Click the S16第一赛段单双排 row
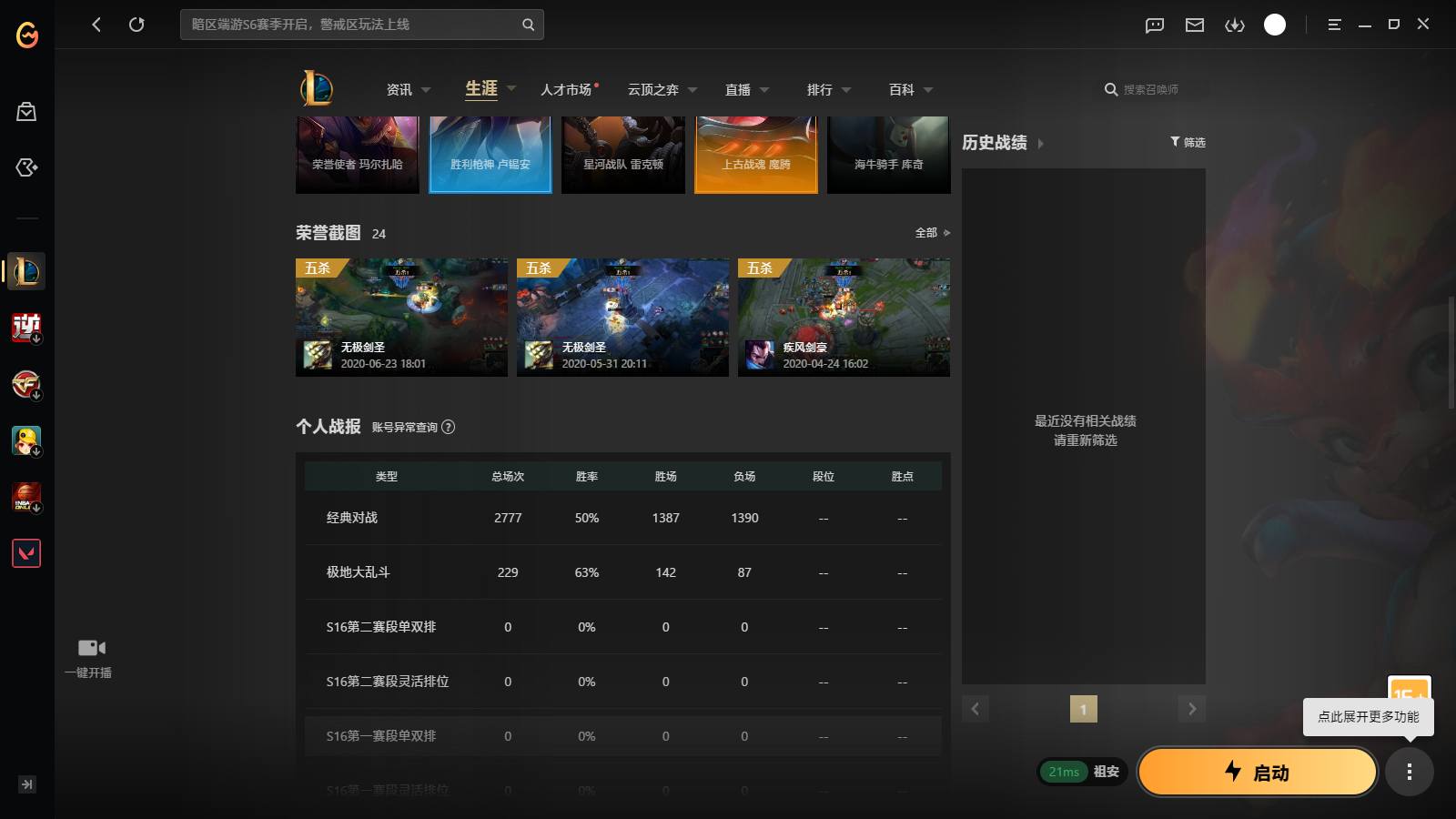This screenshot has height=819, width=1456. tap(623, 736)
